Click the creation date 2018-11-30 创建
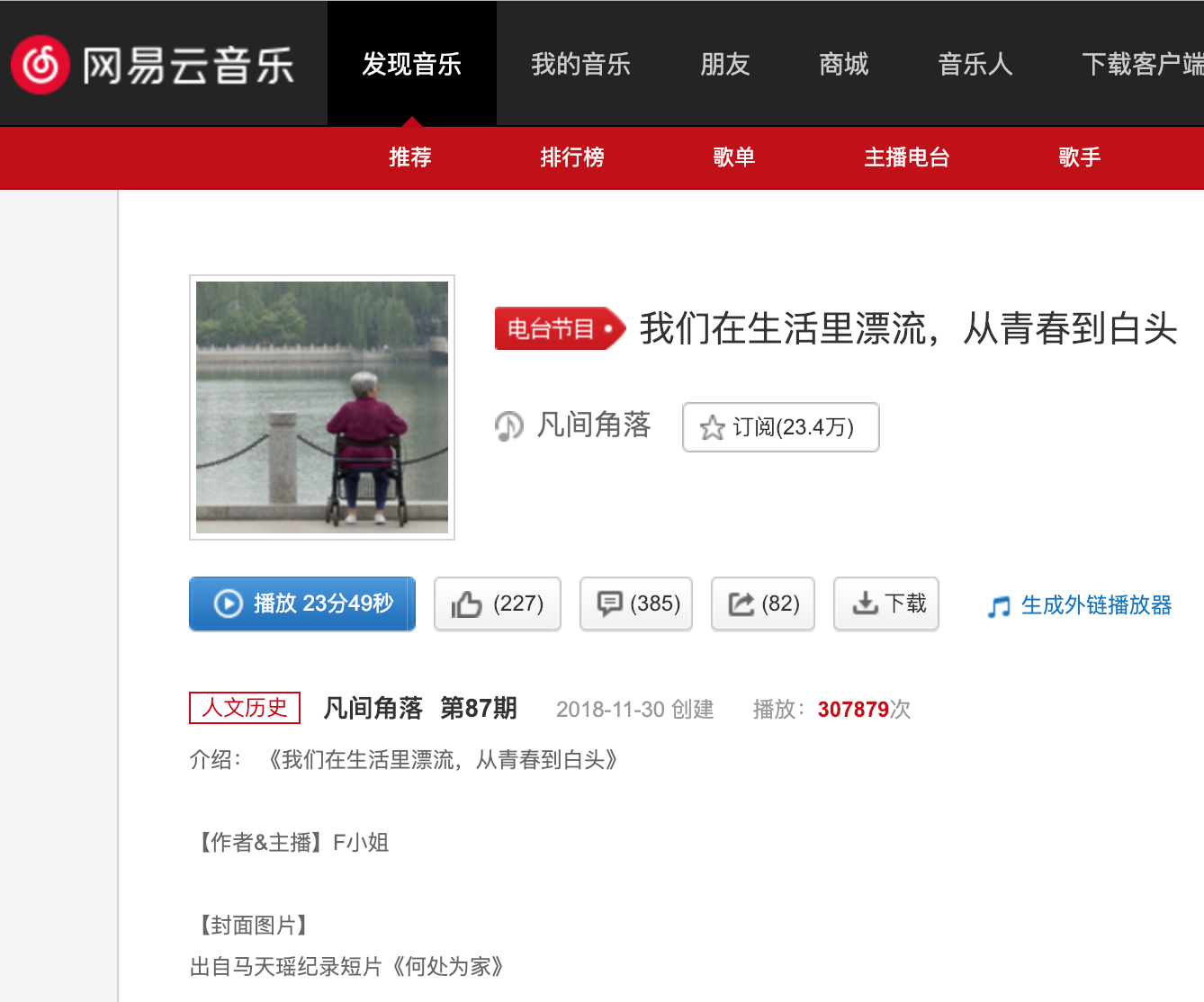Image resolution: width=1204 pixels, height=1002 pixels. click(635, 710)
